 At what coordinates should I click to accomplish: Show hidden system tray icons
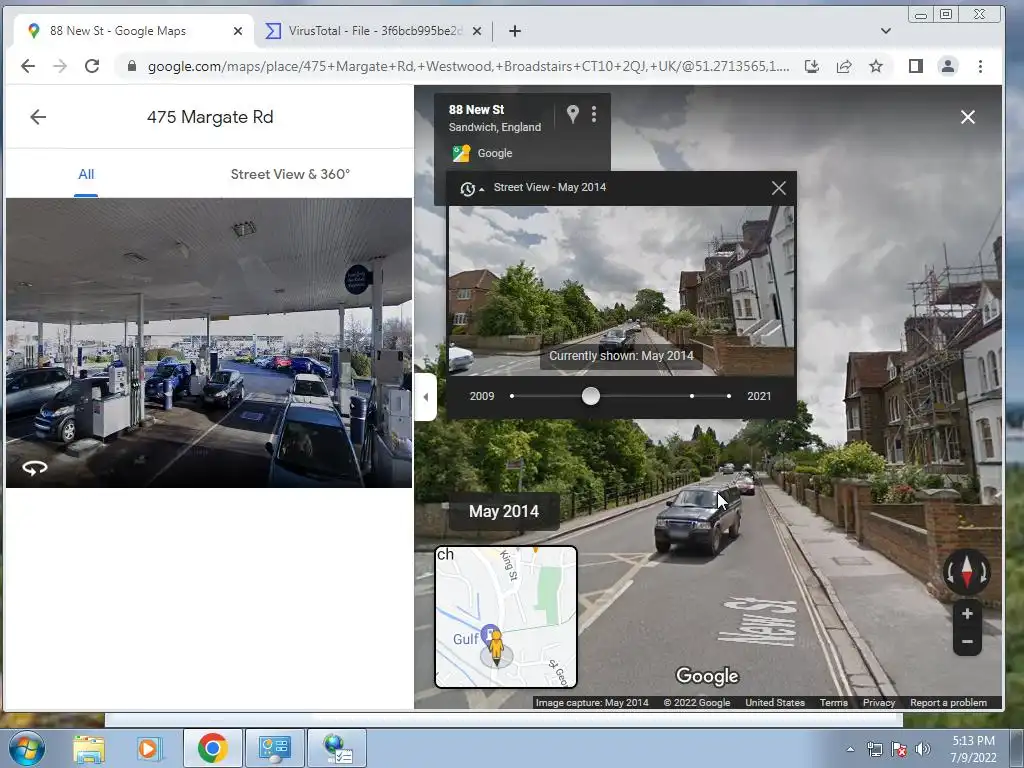pos(850,749)
